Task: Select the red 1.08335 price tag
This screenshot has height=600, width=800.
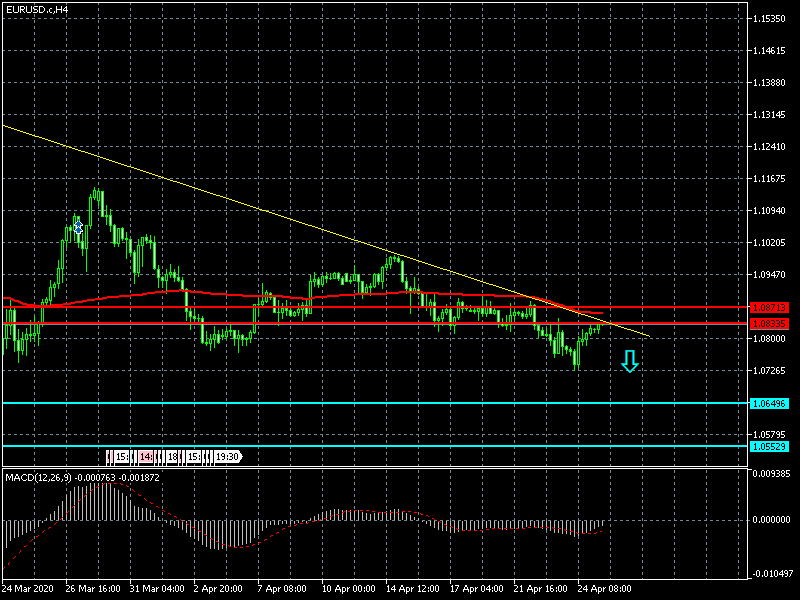Action: tap(768, 324)
